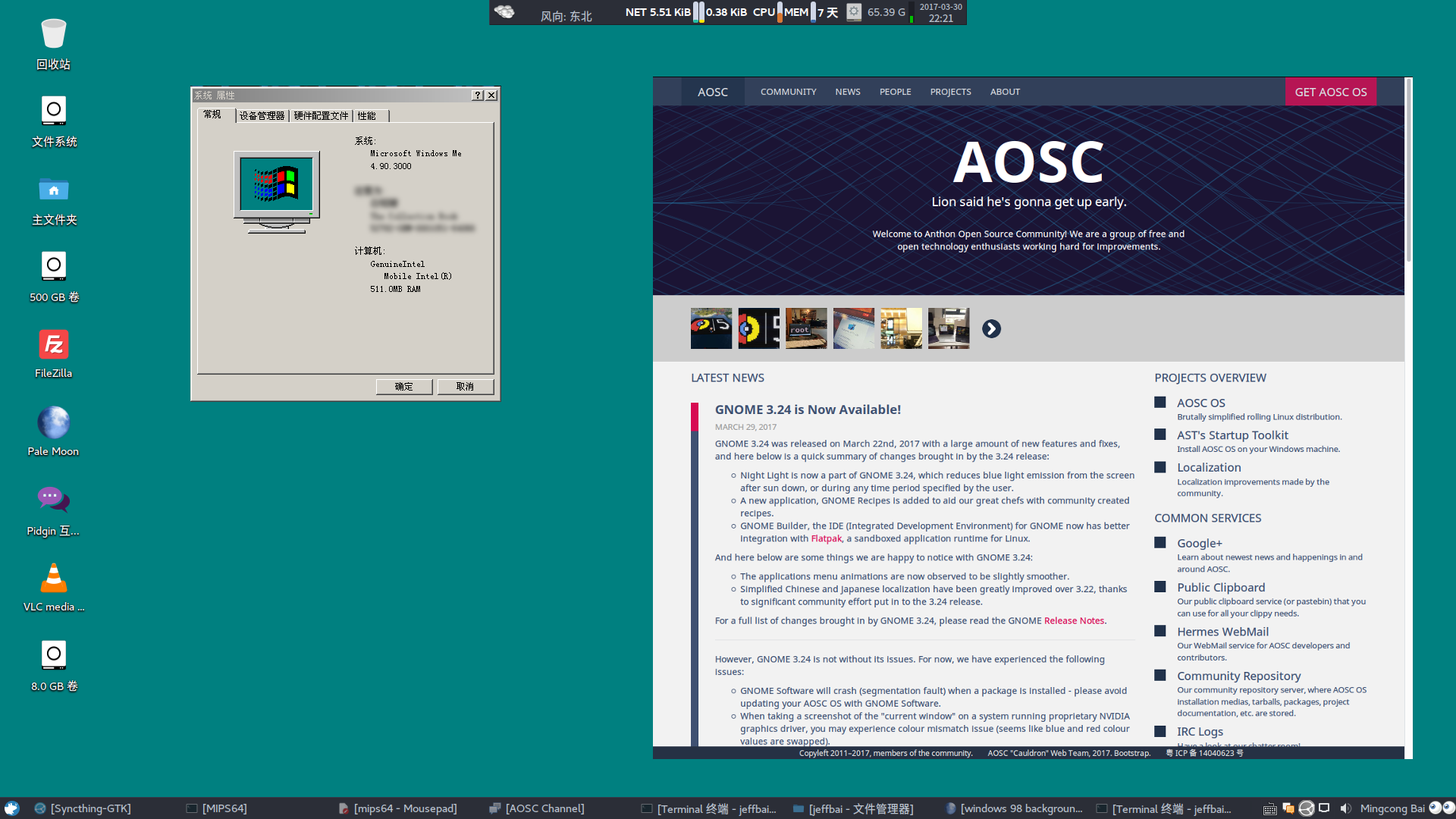
Task: Click the orange Pidgin chat tray icon
Action: point(1289,808)
